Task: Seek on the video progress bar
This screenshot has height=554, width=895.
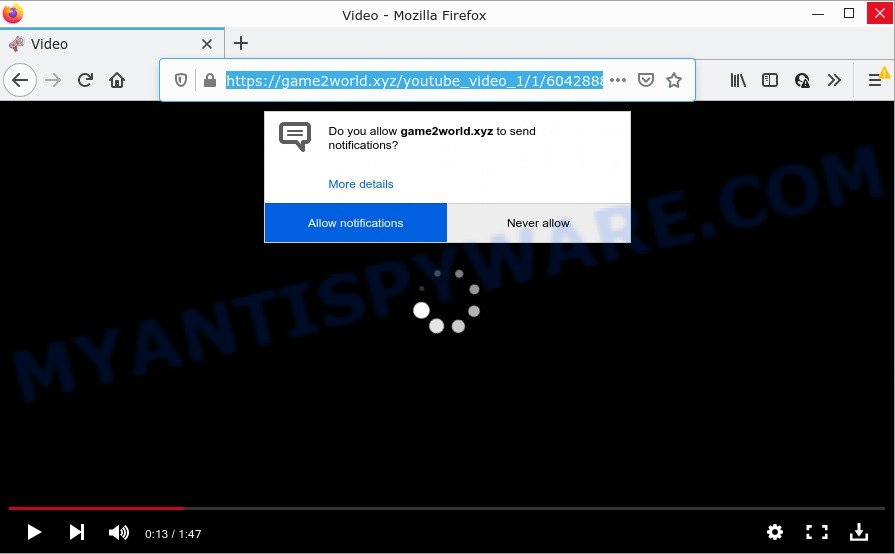Action: pos(447,508)
